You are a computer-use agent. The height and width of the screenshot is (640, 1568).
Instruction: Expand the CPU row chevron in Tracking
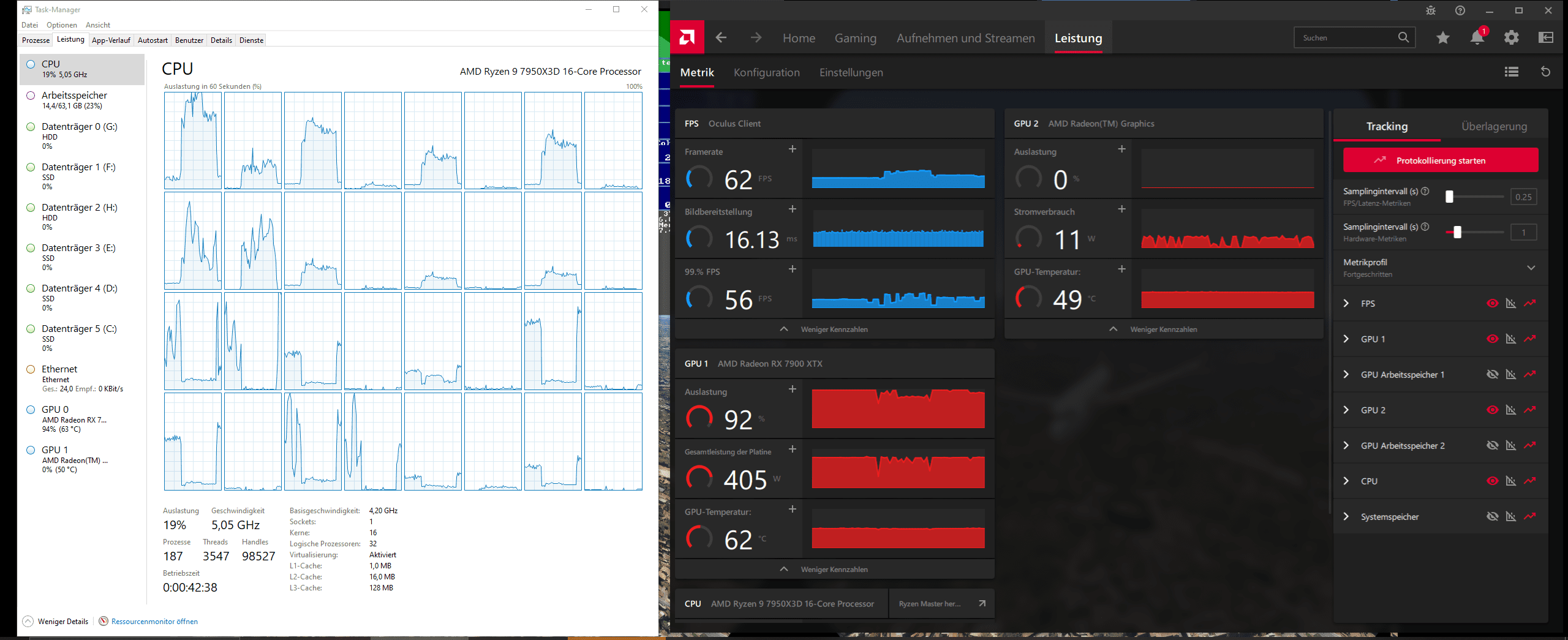pyautogui.click(x=1346, y=481)
